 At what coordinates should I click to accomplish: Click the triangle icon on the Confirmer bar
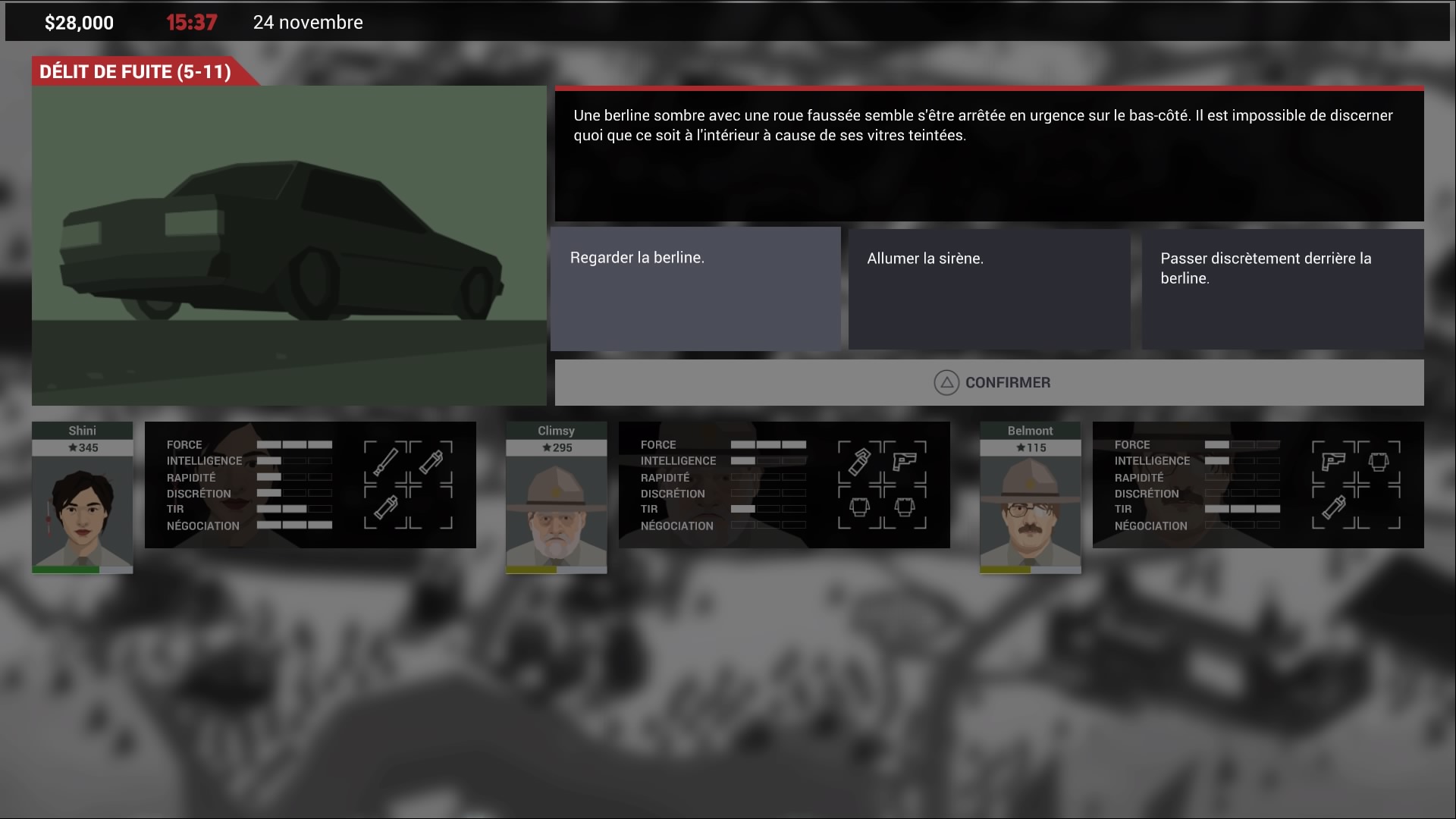pyautogui.click(x=946, y=383)
